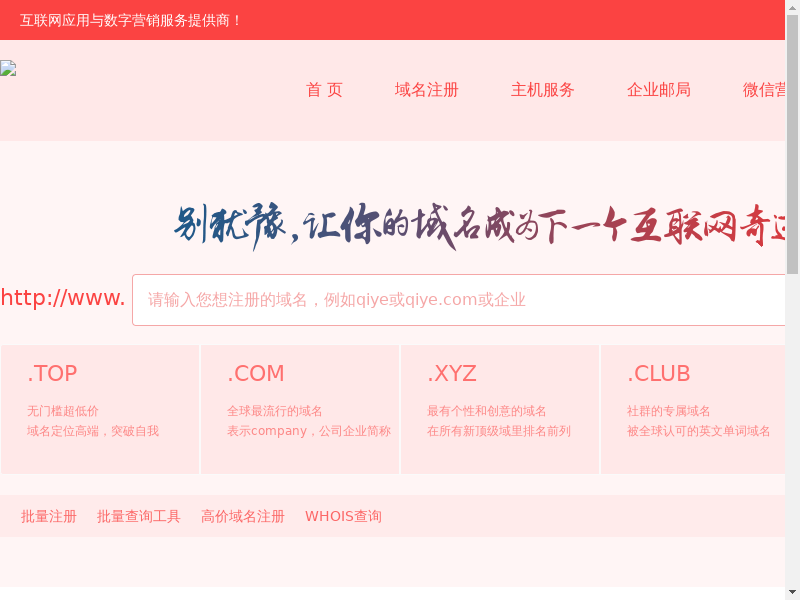The width and height of the screenshot is (800, 600).
Task: Click the scrollbar down arrow
Action: pos(792,593)
